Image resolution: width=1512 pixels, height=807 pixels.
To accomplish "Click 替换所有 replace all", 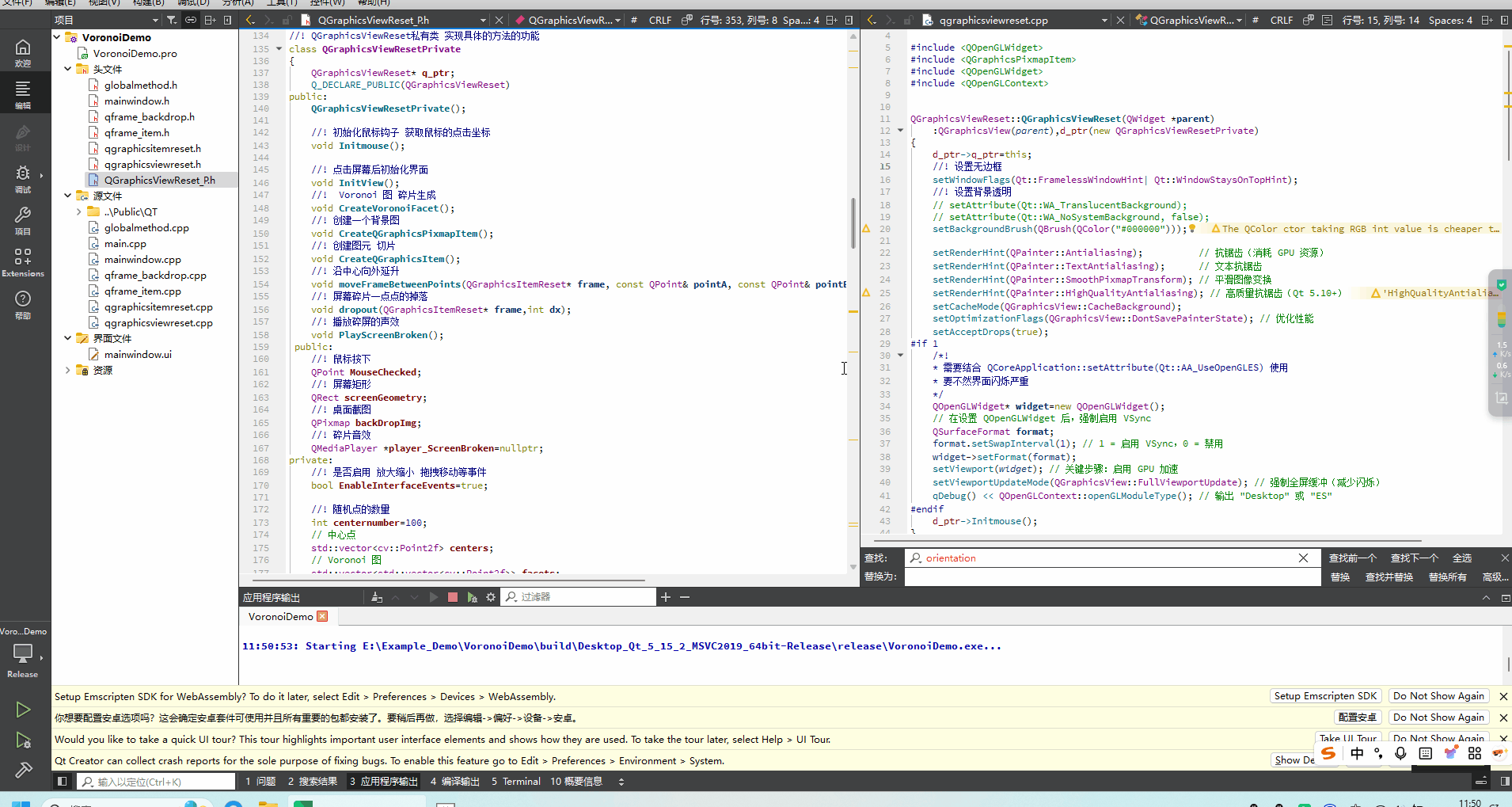I will click(1447, 577).
